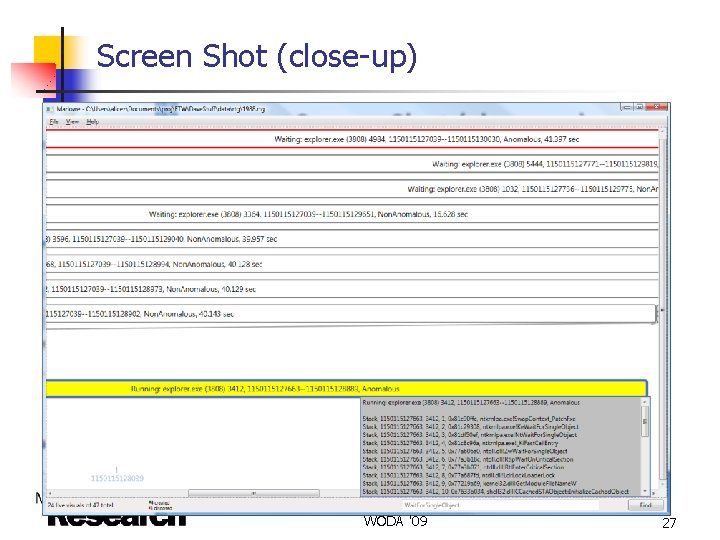Select the waiting bar for thread 1032
The image size is (720, 540).
352,189
